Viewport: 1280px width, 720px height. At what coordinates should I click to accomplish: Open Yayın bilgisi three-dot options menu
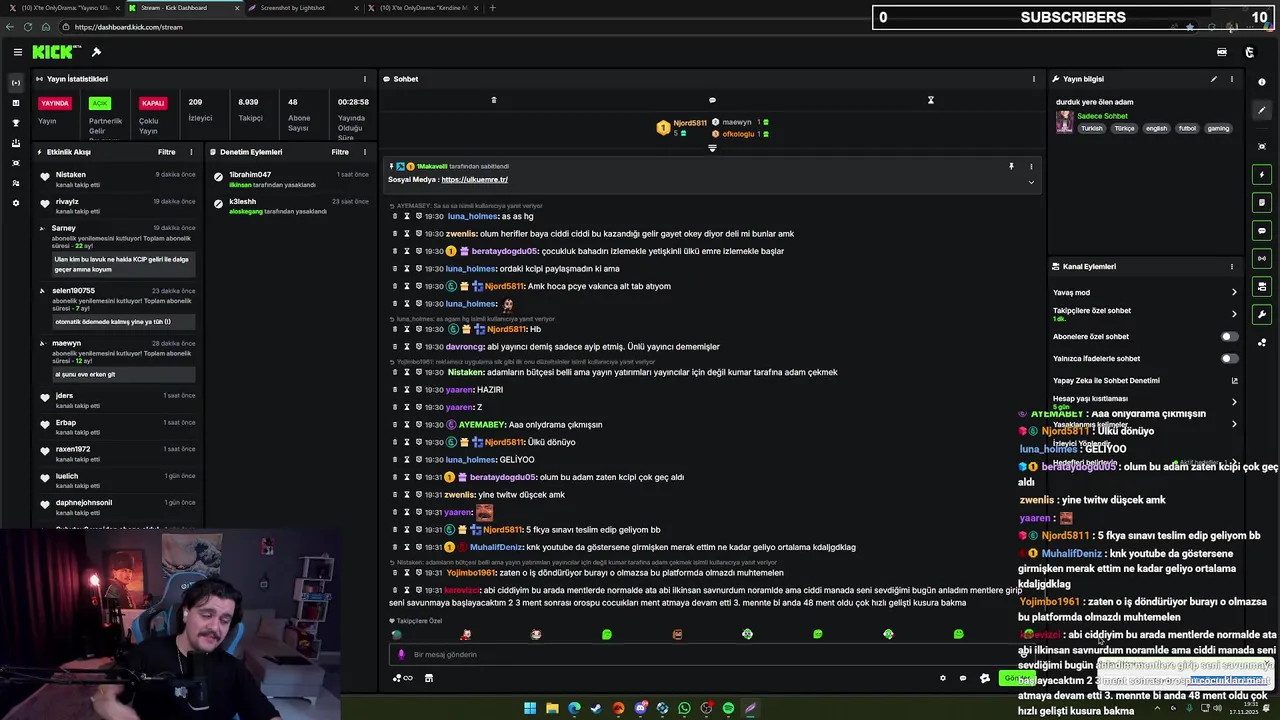(1232, 79)
